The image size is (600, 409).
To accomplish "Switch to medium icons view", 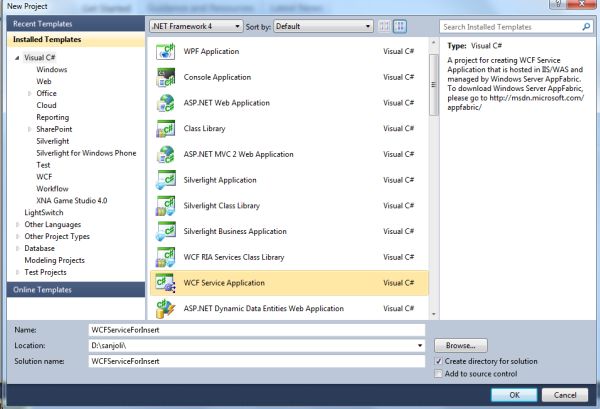I will click(x=400, y=26).
